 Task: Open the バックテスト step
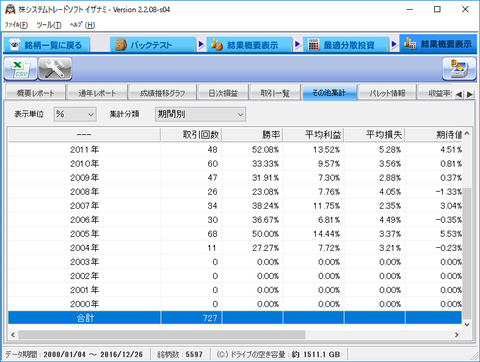[153, 45]
